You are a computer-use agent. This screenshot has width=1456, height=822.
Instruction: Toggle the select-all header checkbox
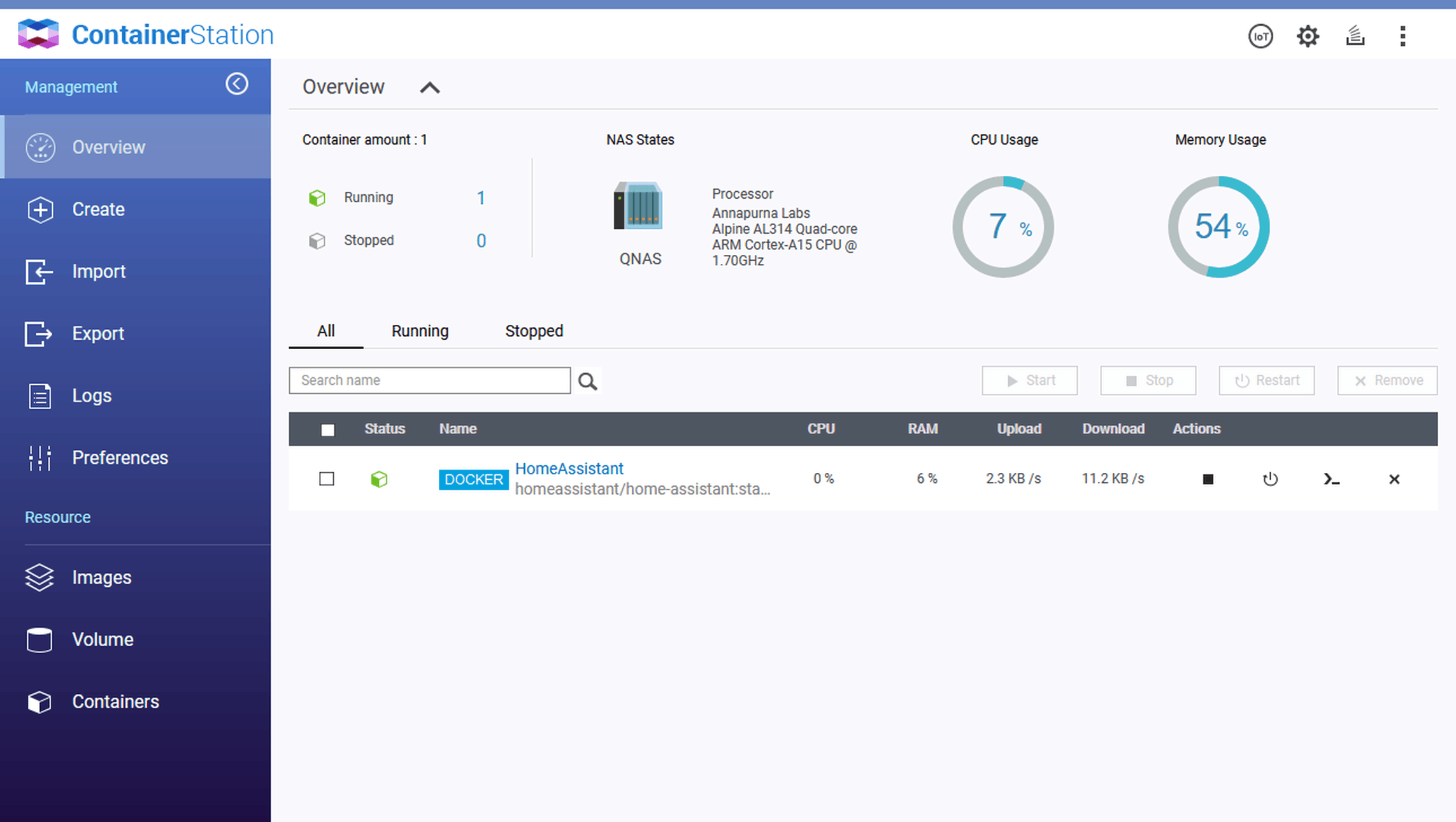[x=327, y=429]
